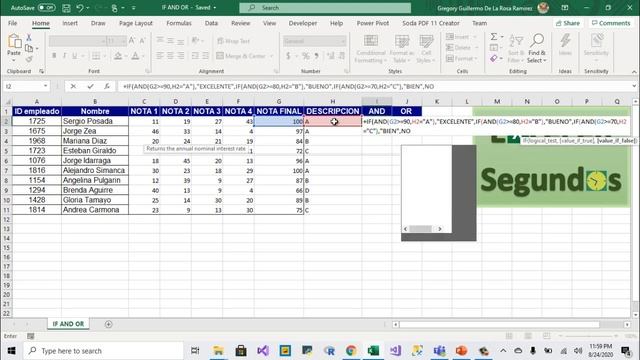The image size is (640, 360).
Task: Cancel formula entry with X icon
Action: tap(73, 86)
